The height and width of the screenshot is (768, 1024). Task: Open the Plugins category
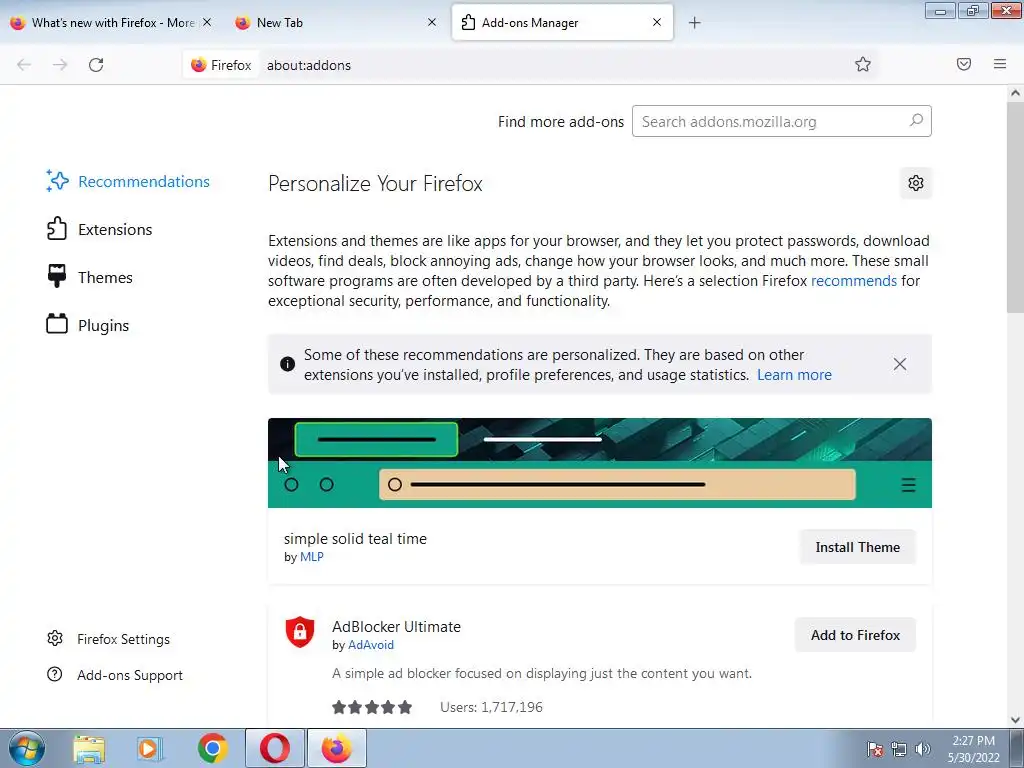[88, 325]
